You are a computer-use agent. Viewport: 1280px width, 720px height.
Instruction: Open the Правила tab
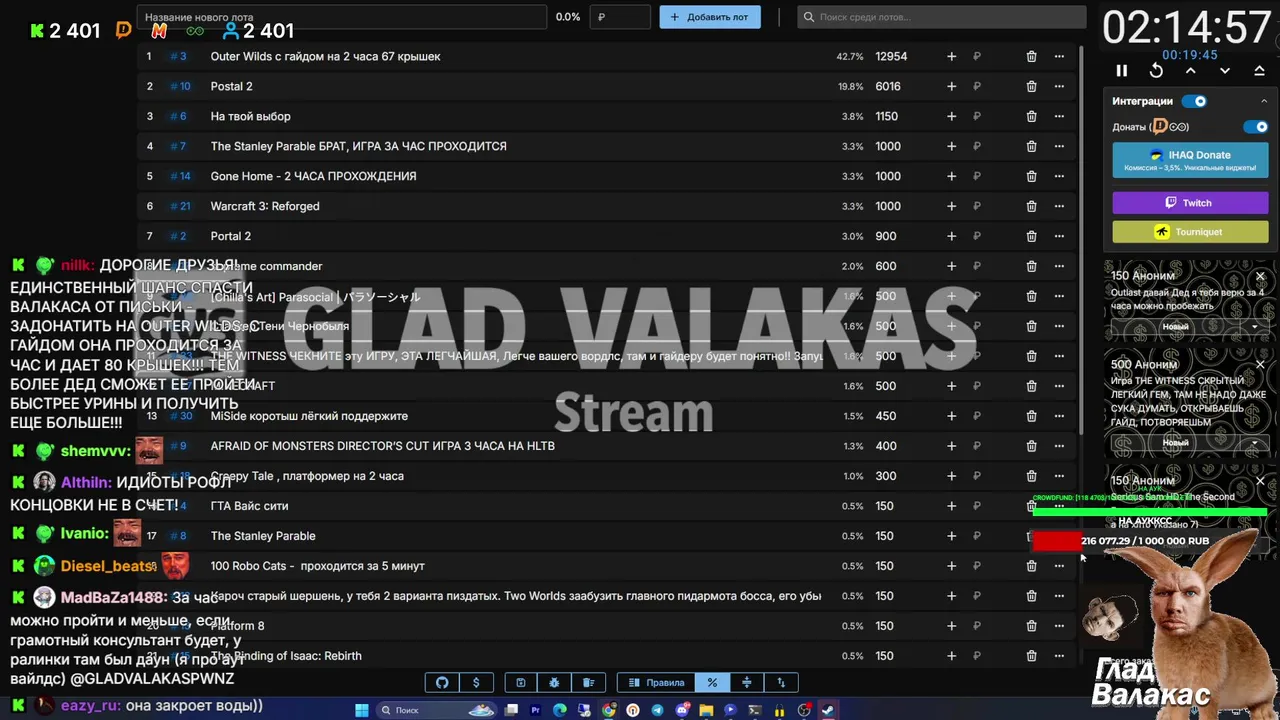[656, 683]
